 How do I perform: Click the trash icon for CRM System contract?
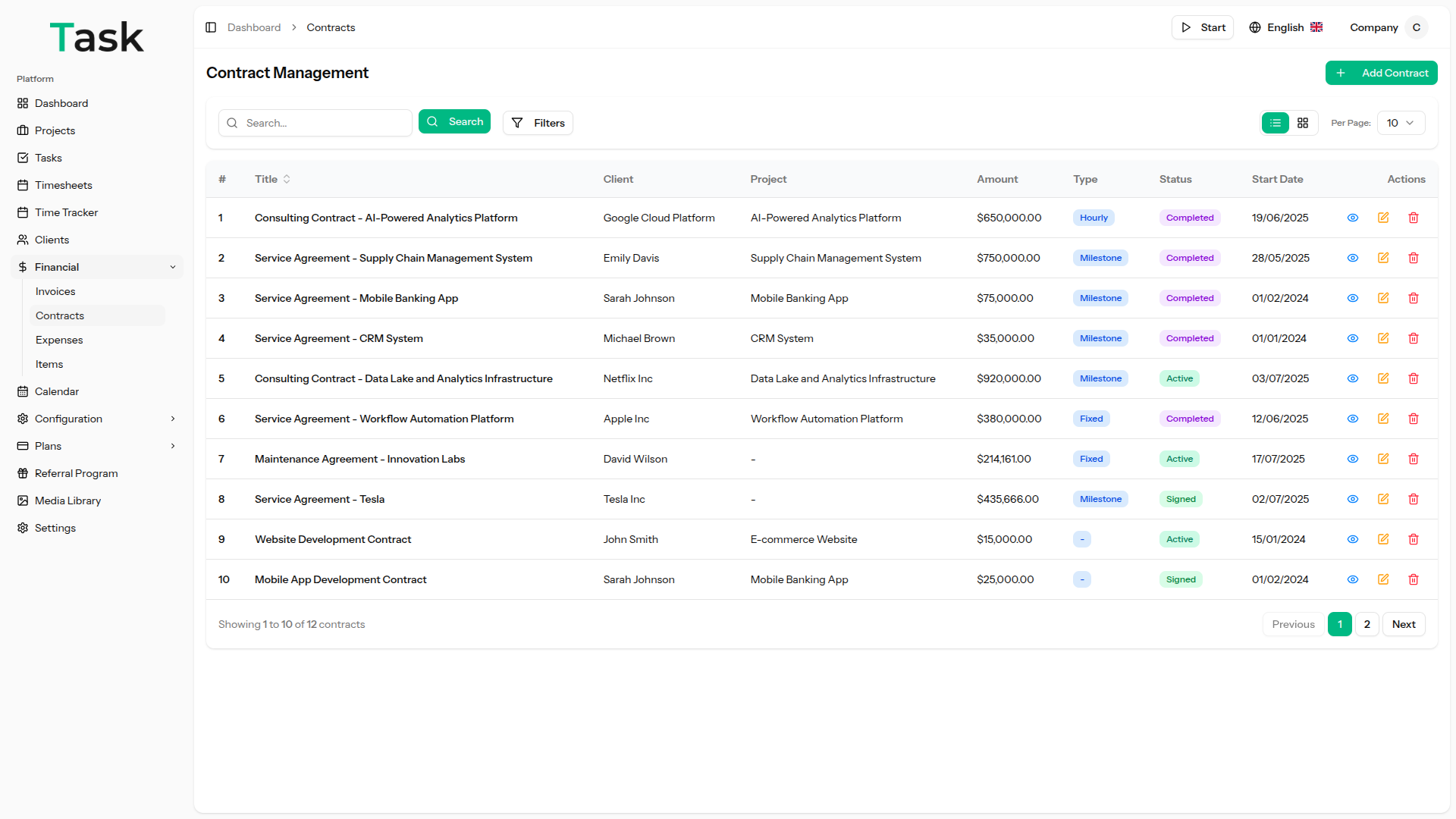1414,338
